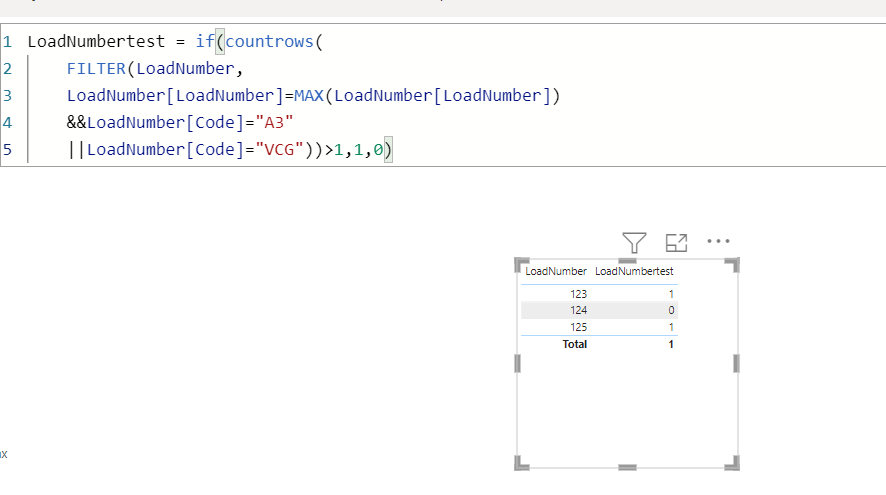Select the cell with value 125
The image size is (886, 495).
pyautogui.click(x=579, y=327)
